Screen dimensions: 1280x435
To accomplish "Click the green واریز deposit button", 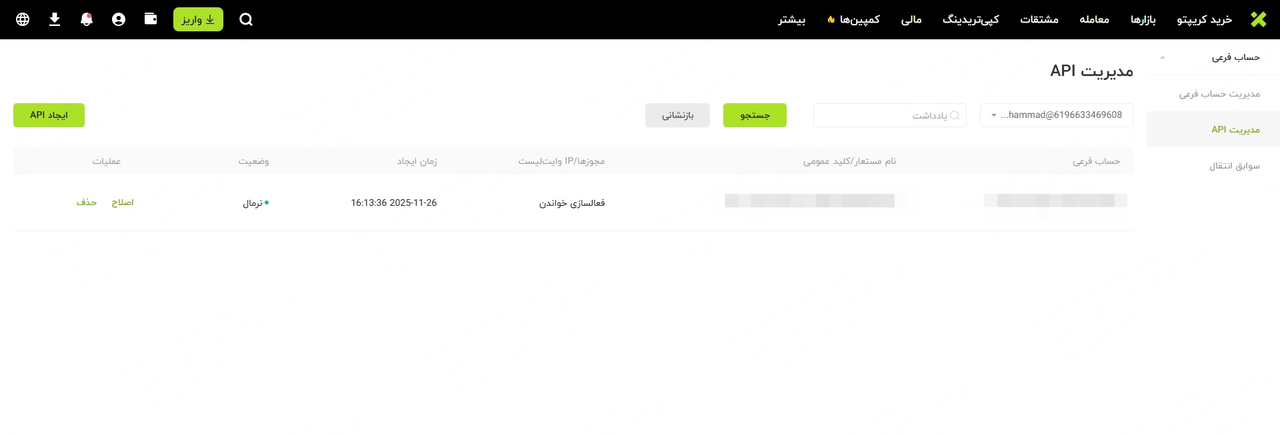I will (x=198, y=19).
